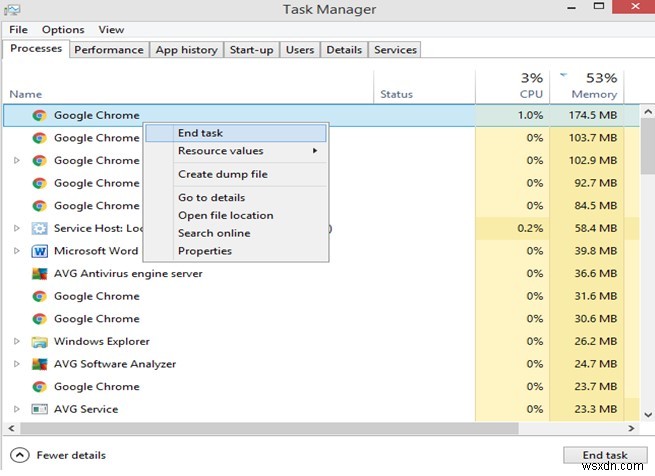Expand the AVG Software Analyzer group
655x476 pixels.
click(x=16, y=364)
